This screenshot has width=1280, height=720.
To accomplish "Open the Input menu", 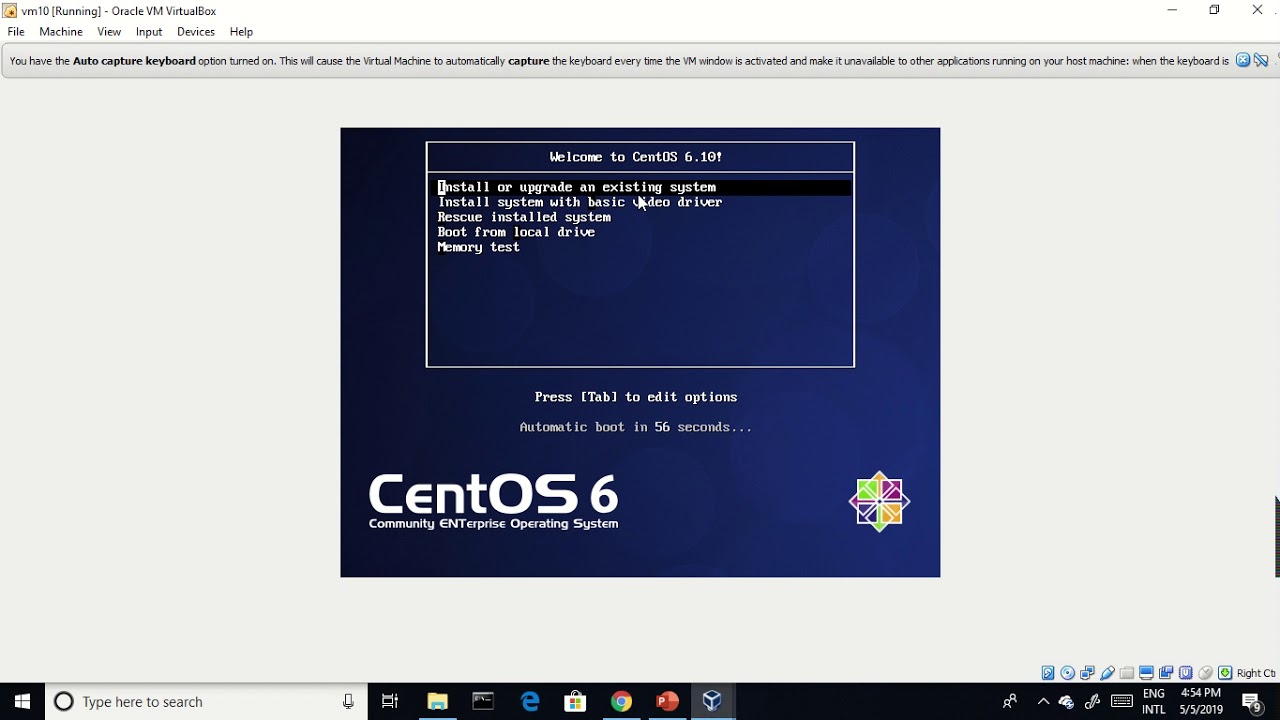I will [149, 32].
